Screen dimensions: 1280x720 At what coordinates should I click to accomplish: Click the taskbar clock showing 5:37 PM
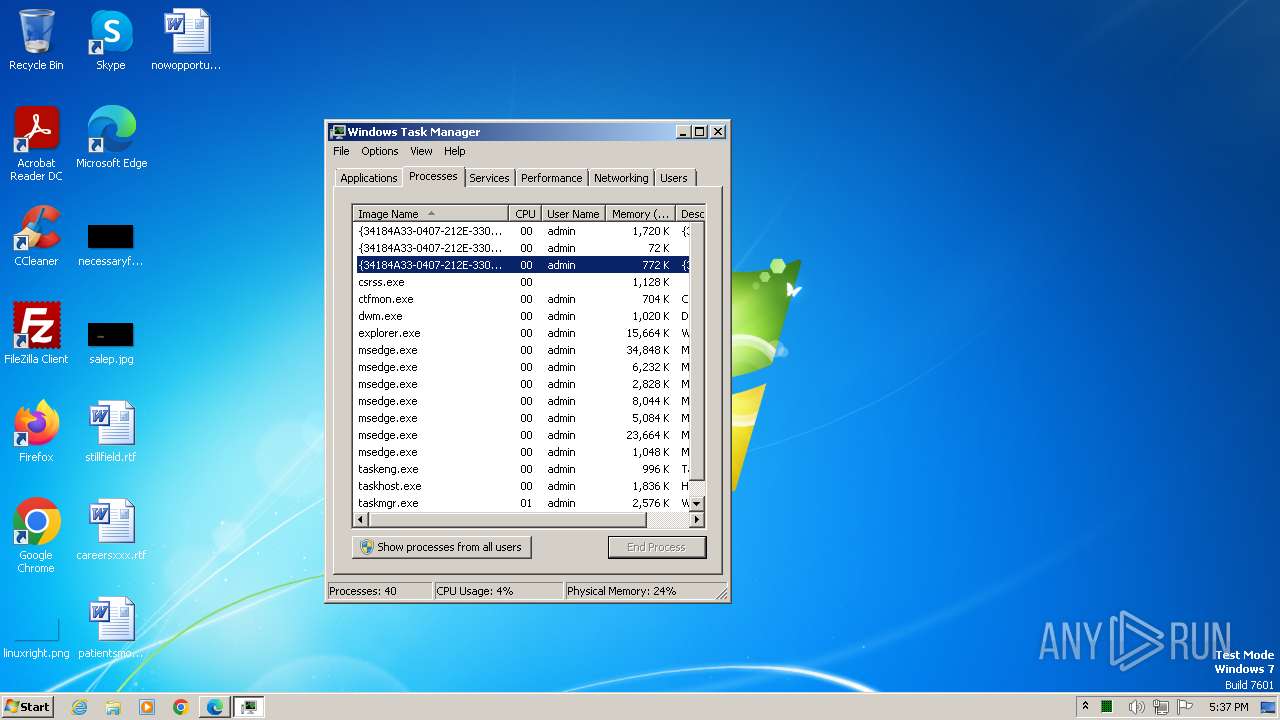[x=1228, y=707]
